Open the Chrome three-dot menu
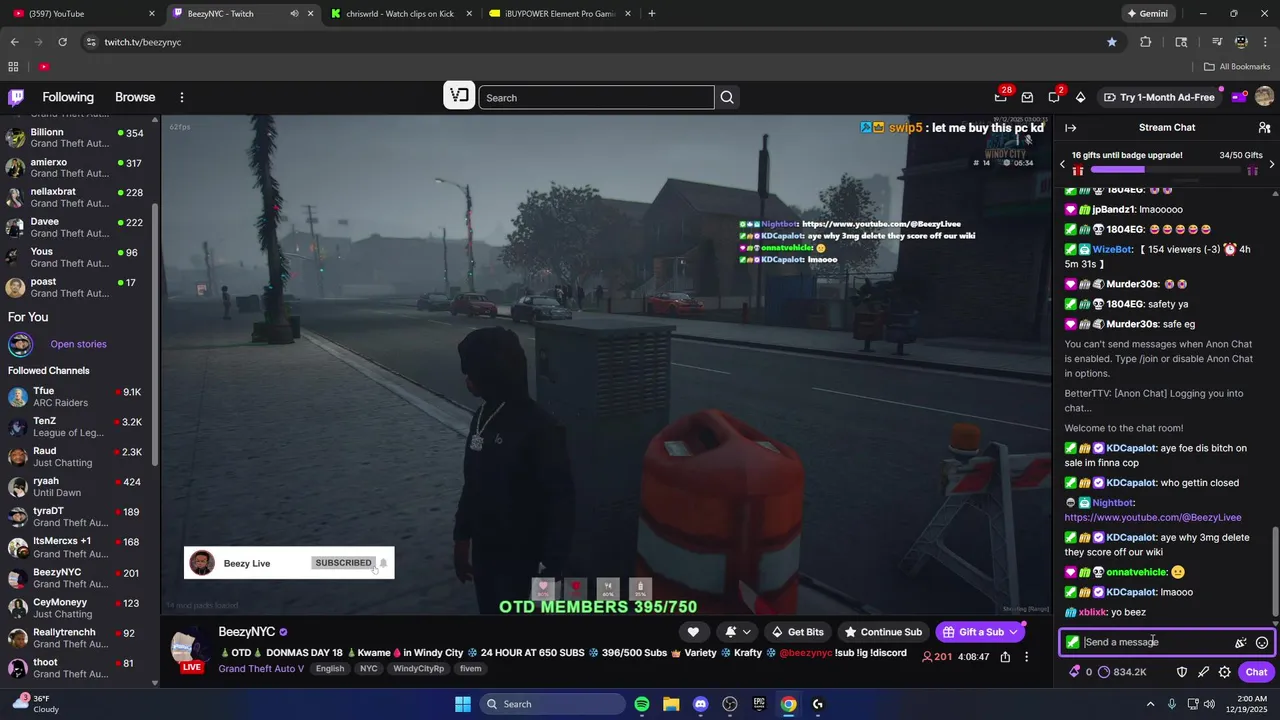The width and height of the screenshot is (1280, 720). click(1266, 42)
